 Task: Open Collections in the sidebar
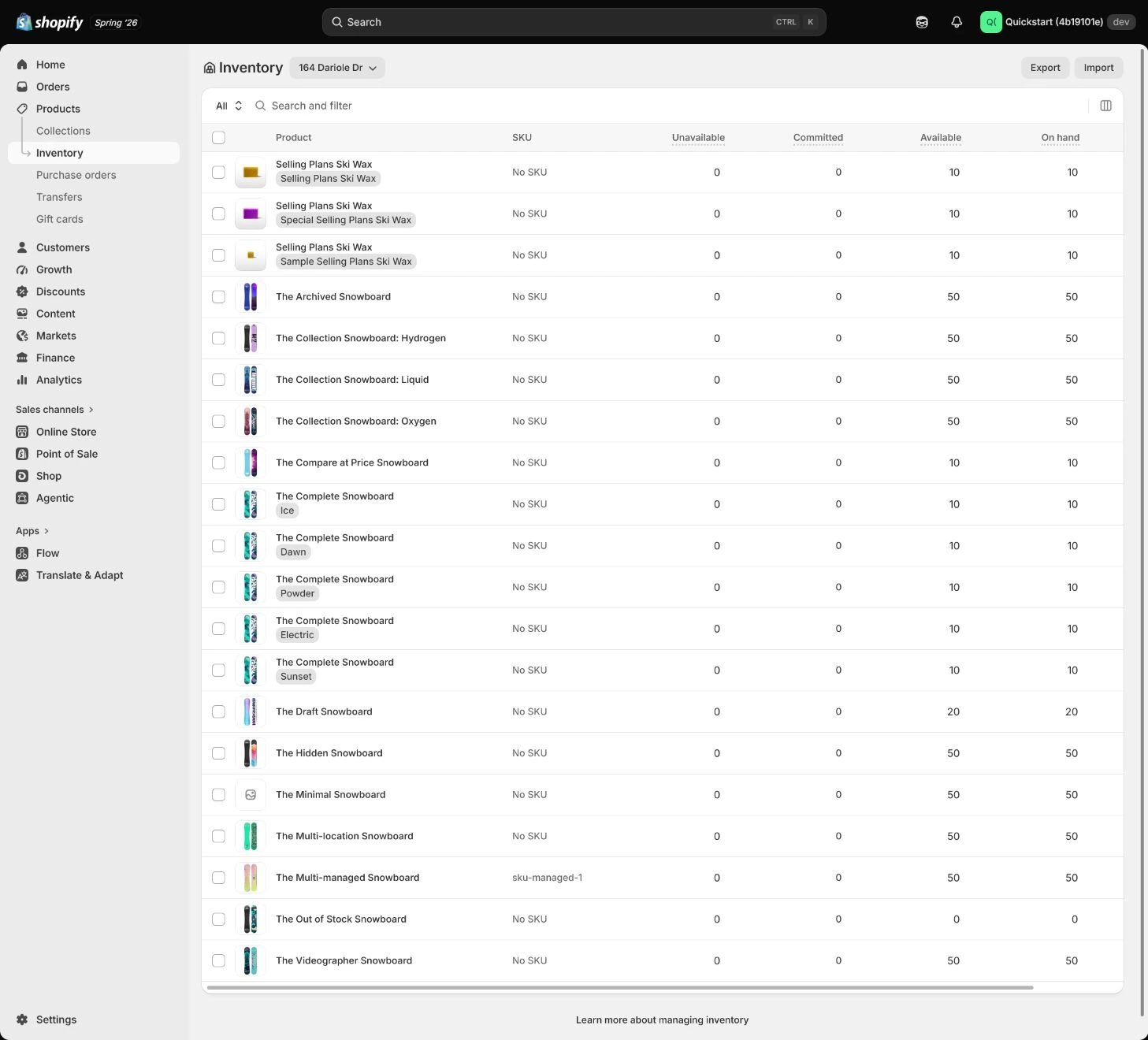click(63, 131)
